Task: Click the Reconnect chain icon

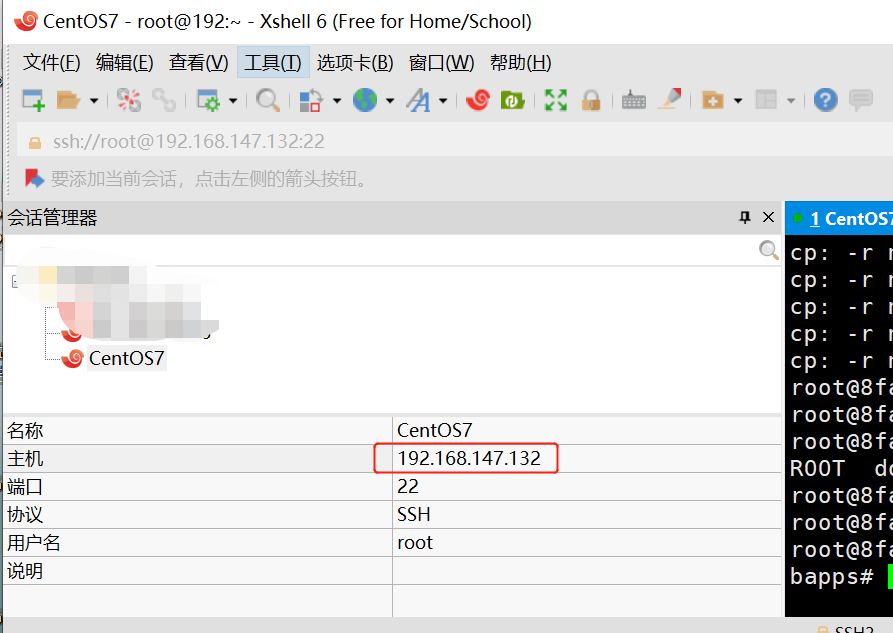Action: (x=164, y=100)
